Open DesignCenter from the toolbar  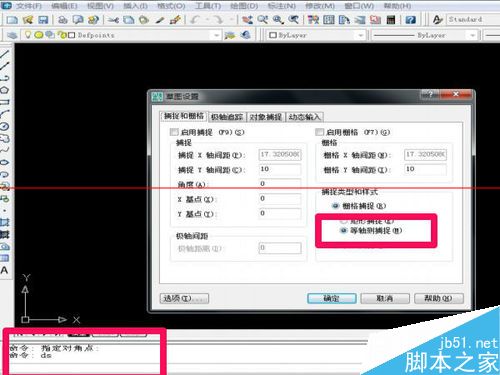click(329, 20)
